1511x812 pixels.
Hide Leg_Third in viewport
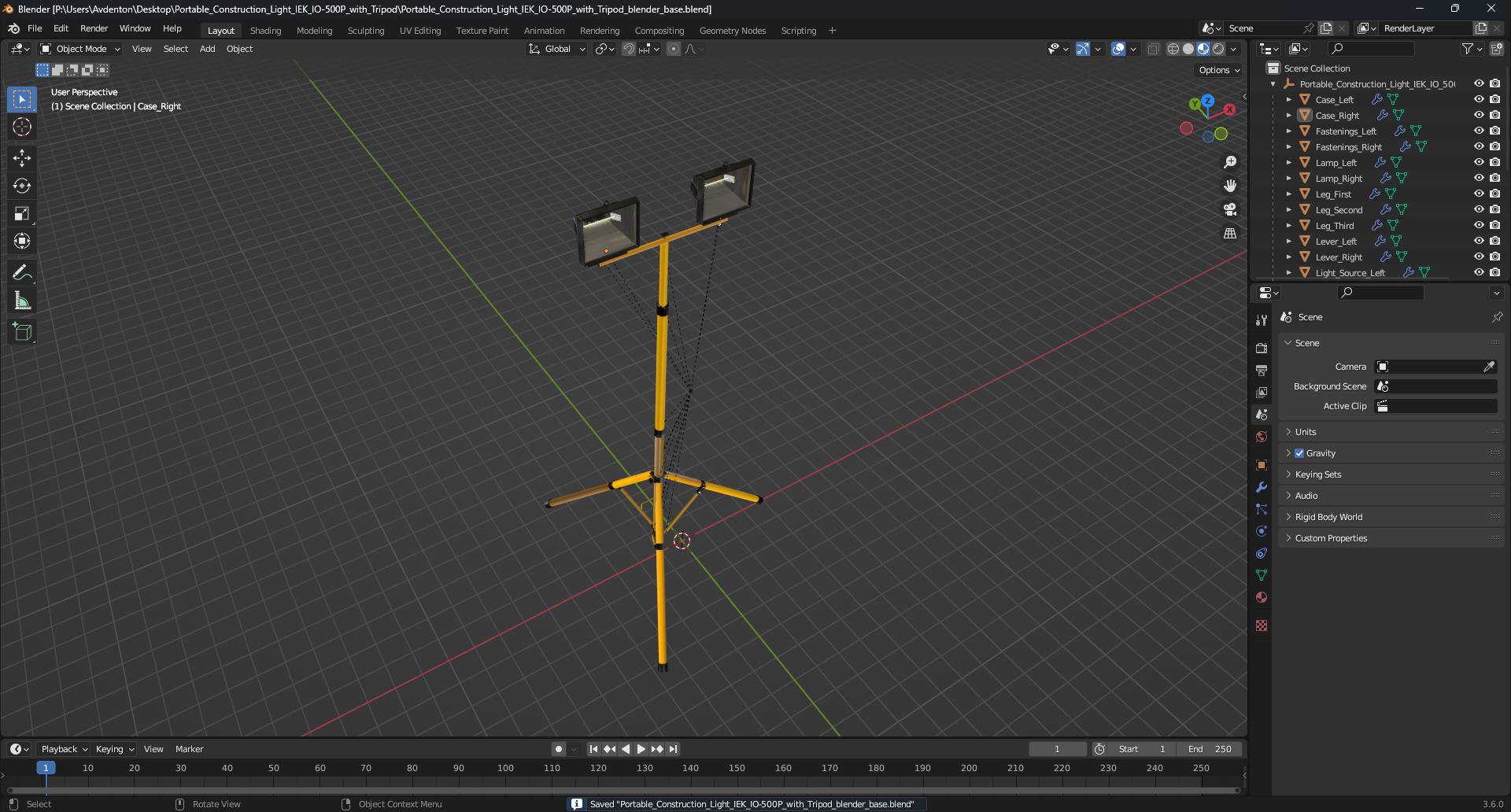click(1479, 225)
